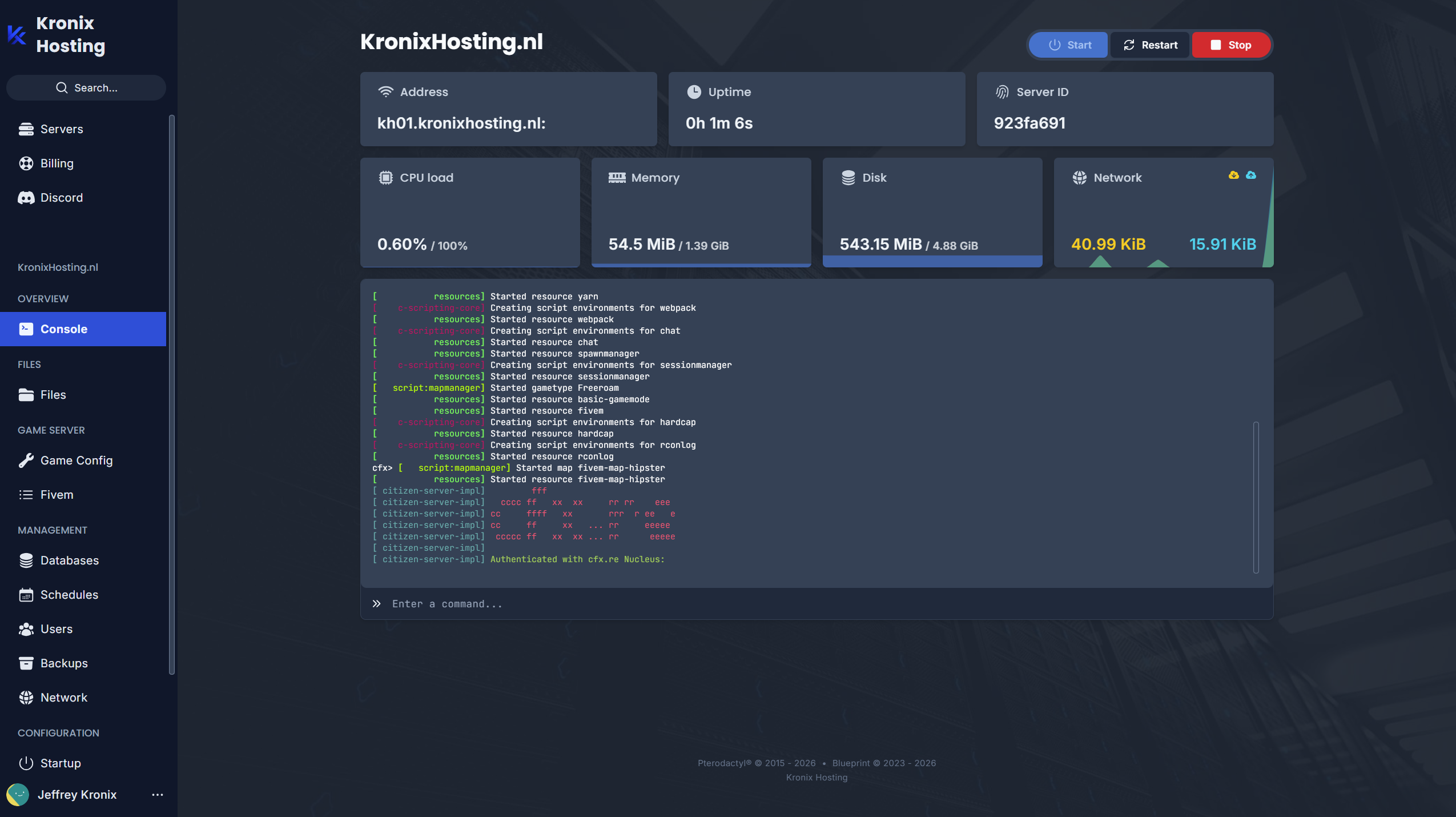Start the server
This screenshot has width=1456, height=817.
pos(1069,45)
